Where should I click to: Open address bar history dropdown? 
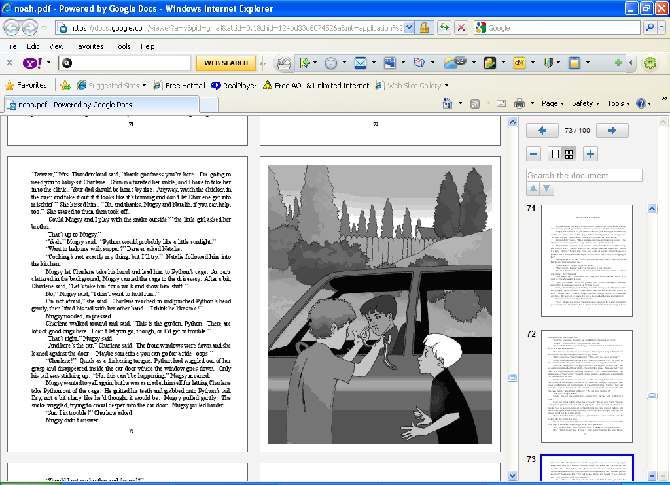point(409,28)
